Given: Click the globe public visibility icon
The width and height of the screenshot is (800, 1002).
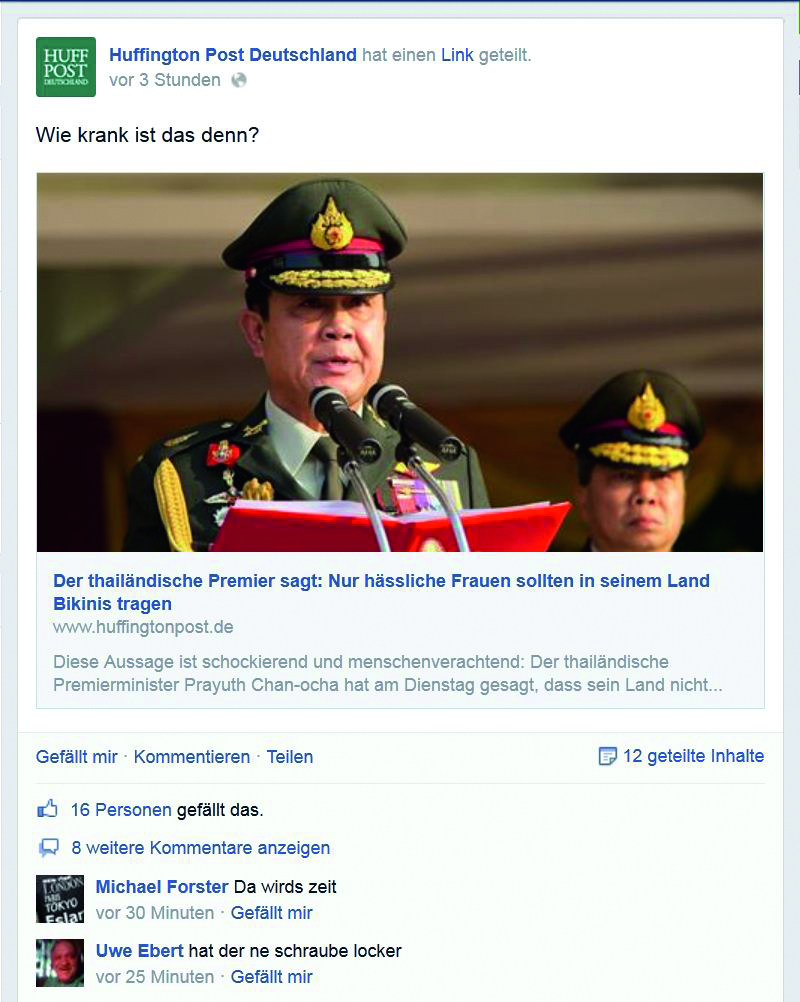Looking at the screenshot, I should coord(239,80).
